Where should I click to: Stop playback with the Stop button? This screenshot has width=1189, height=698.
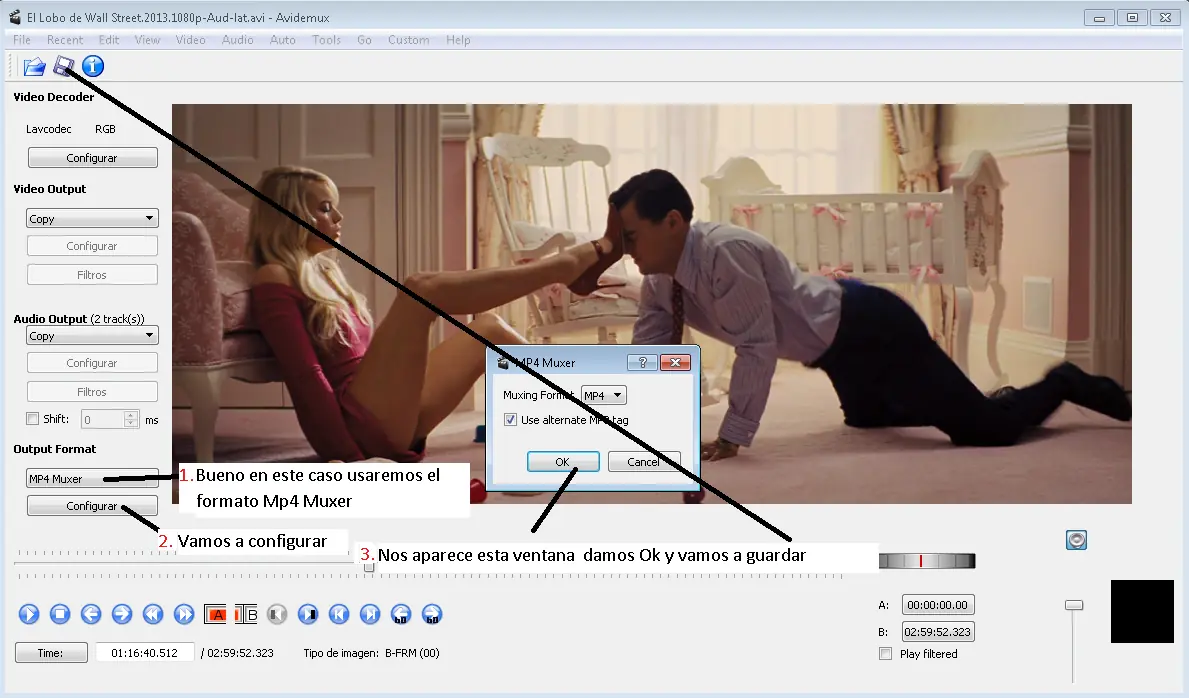point(60,614)
